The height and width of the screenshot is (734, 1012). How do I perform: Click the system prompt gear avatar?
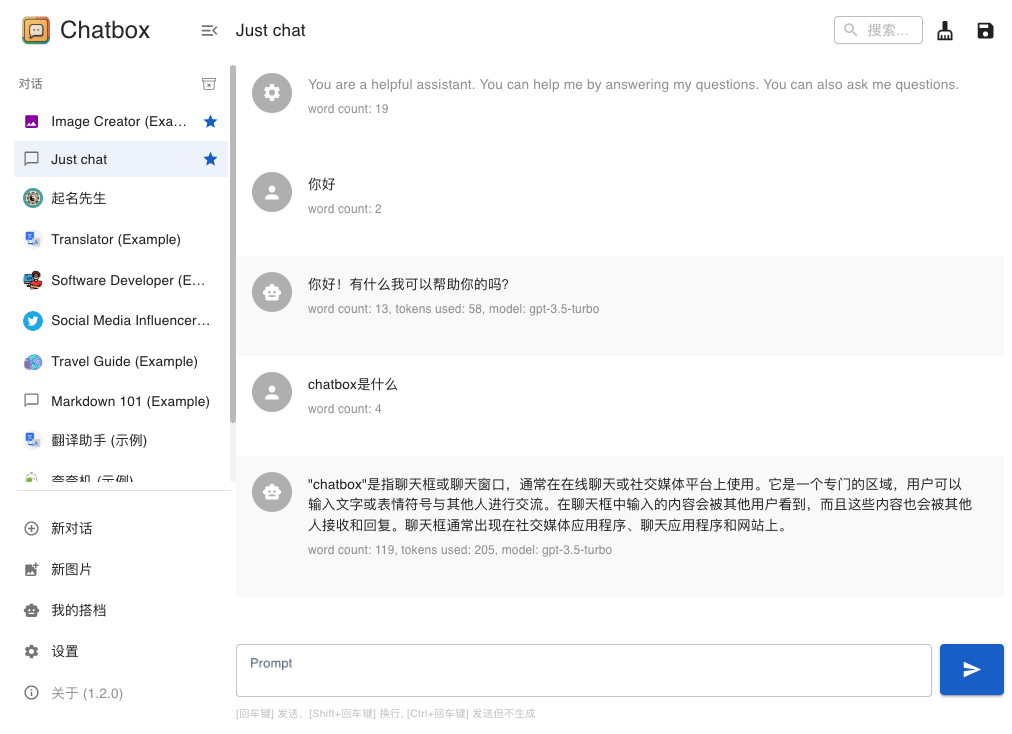point(272,93)
